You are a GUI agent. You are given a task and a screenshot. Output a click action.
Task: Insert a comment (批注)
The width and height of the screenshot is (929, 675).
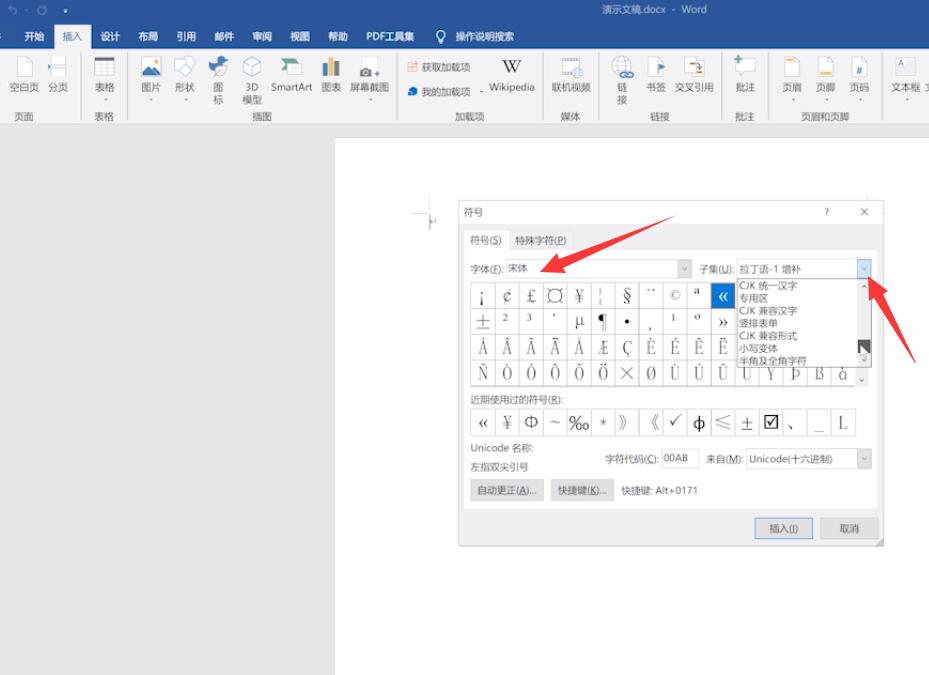(x=745, y=75)
